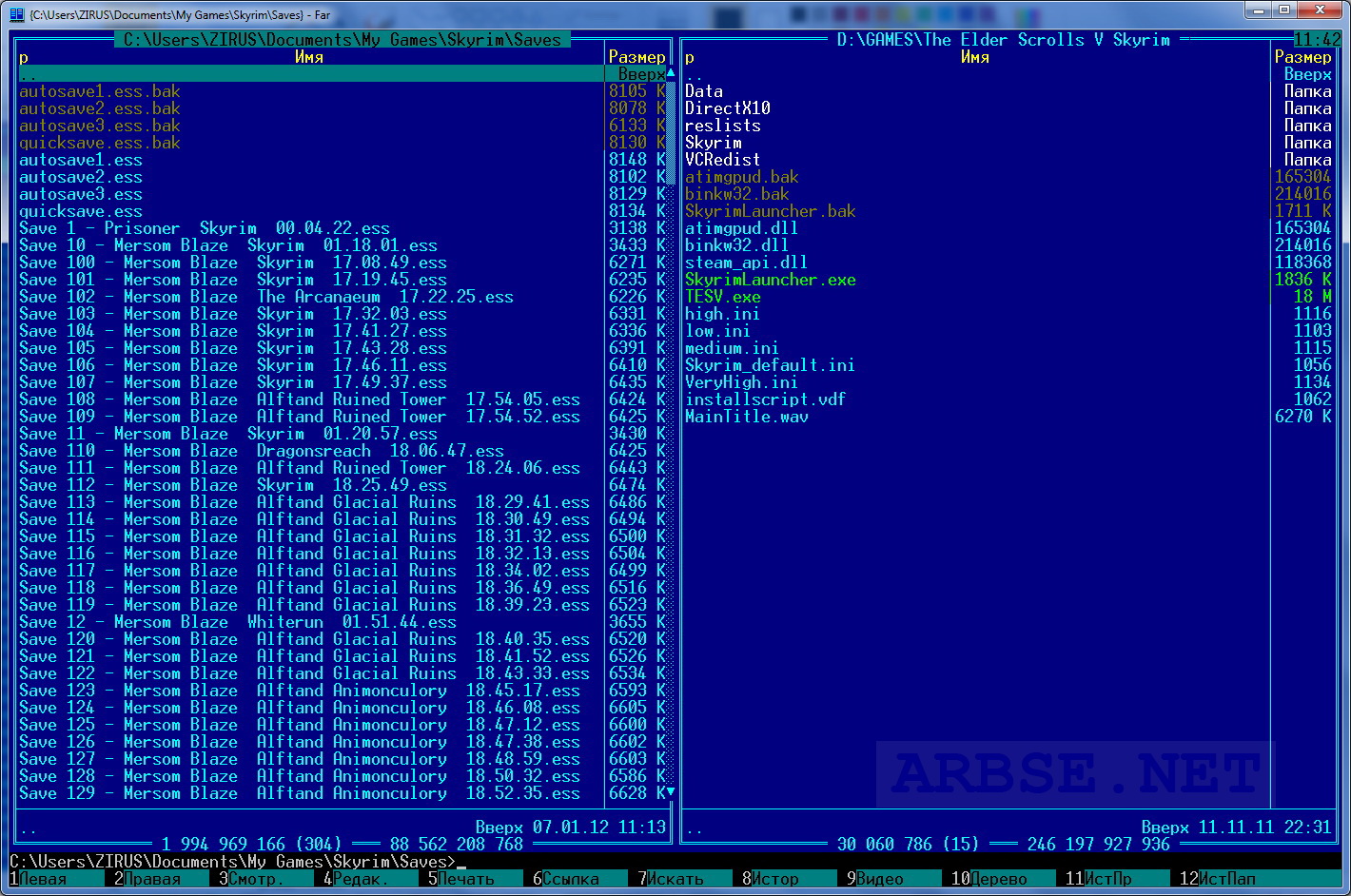Image resolution: width=1351 pixels, height=896 pixels.
Task: Click F4 Редак. key bar button
Action: (375, 879)
